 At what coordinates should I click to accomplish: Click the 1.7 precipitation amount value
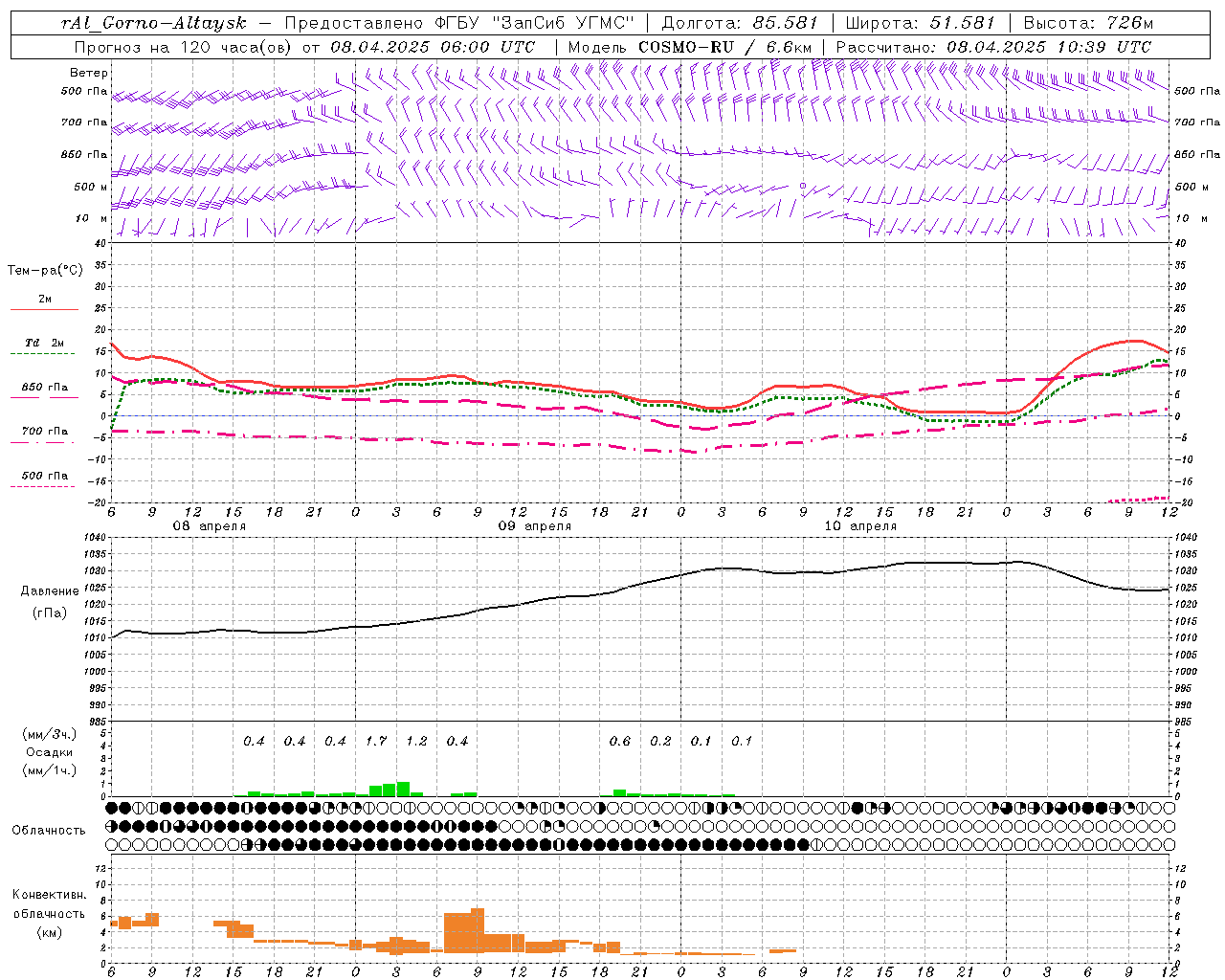click(x=376, y=741)
